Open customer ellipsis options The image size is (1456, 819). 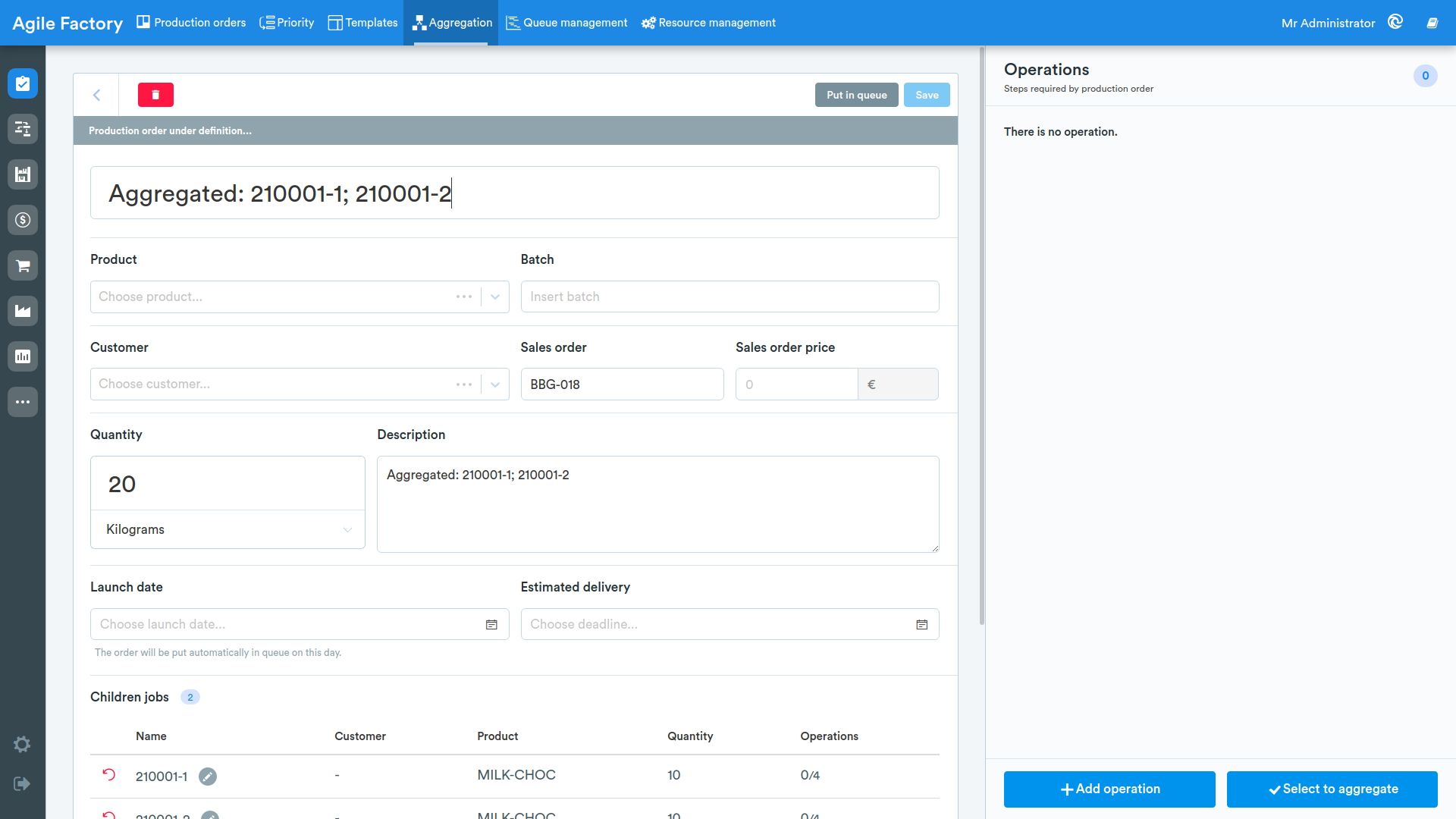point(464,384)
